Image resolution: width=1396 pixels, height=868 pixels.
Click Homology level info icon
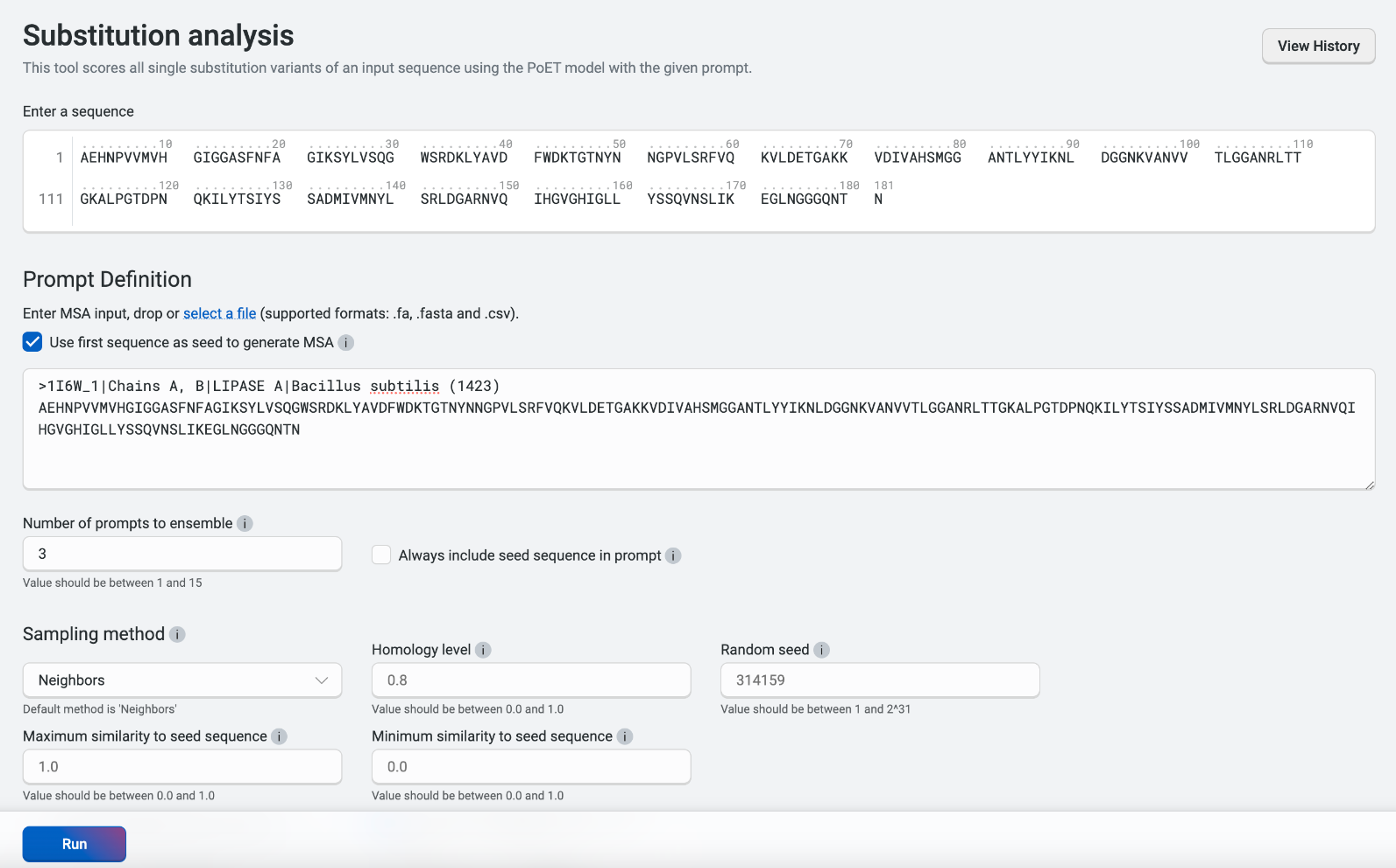pos(483,650)
